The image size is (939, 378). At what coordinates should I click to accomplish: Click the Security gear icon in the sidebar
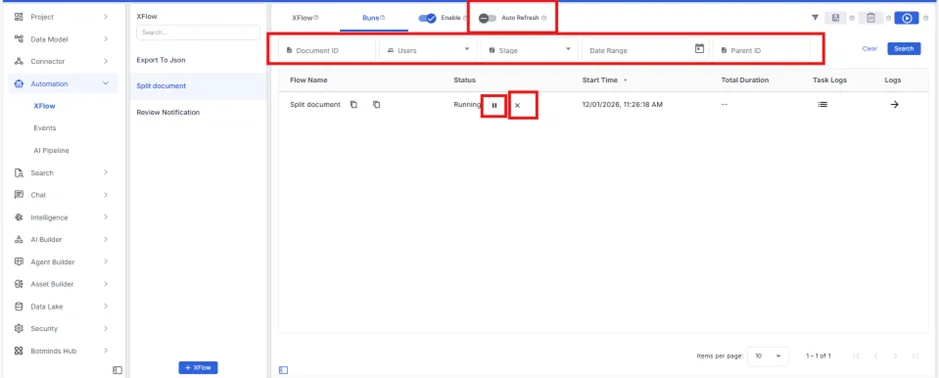(x=19, y=328)
